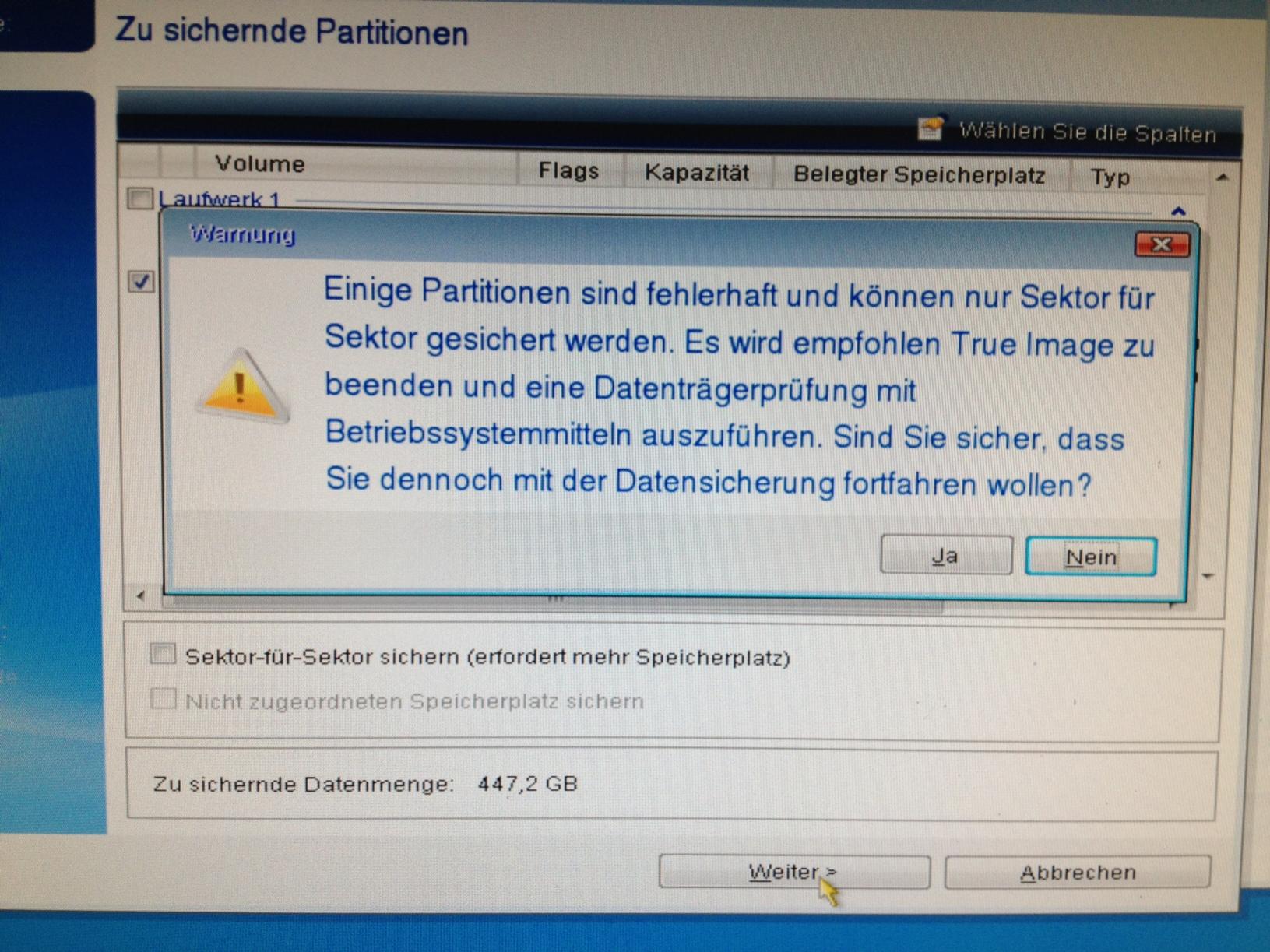Viewport: 1270px width, 952px height.
Task: Sort by the Flags column header
Action: coord(569,170)
